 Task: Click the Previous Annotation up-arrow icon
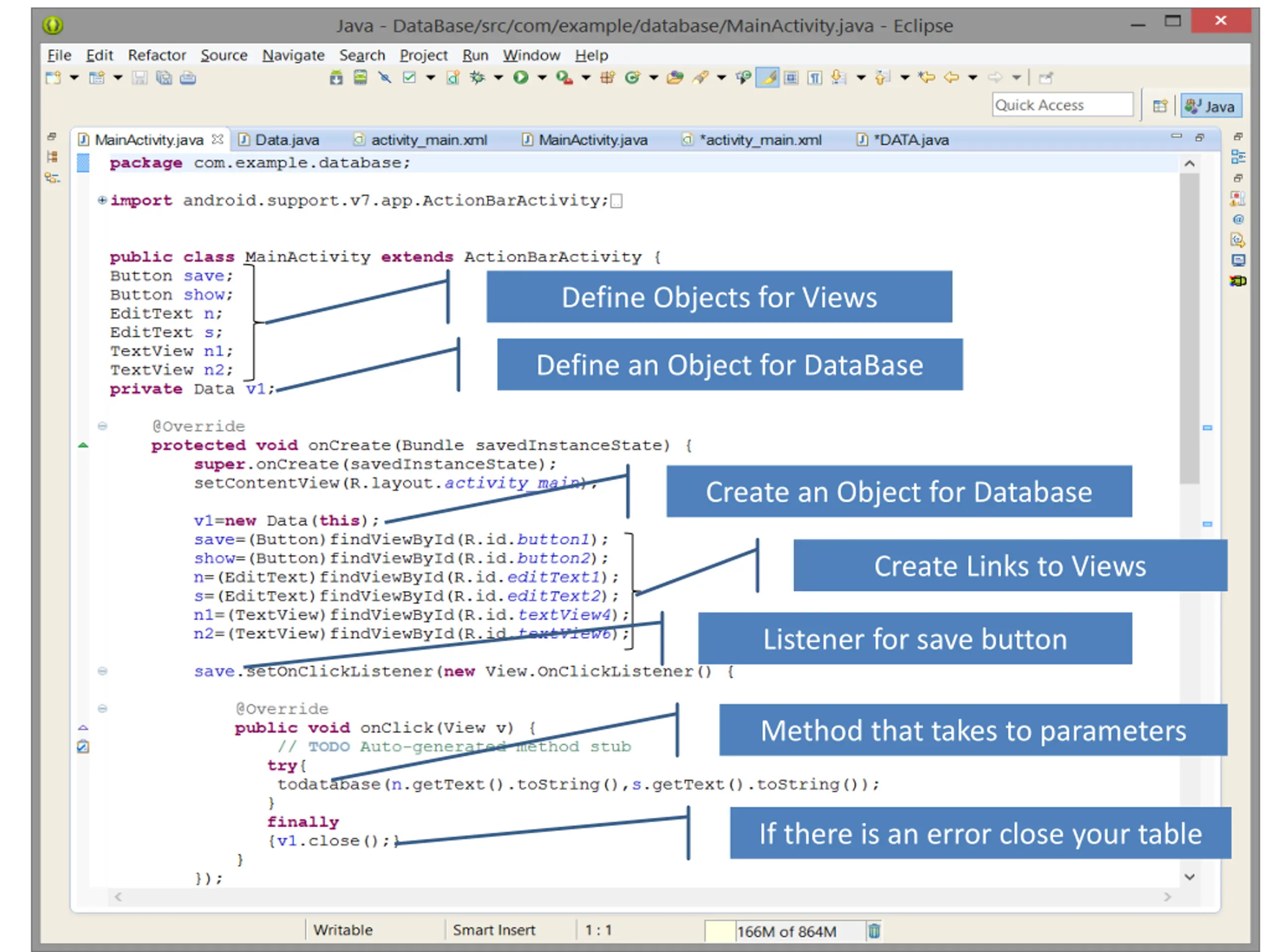[883, 77]
